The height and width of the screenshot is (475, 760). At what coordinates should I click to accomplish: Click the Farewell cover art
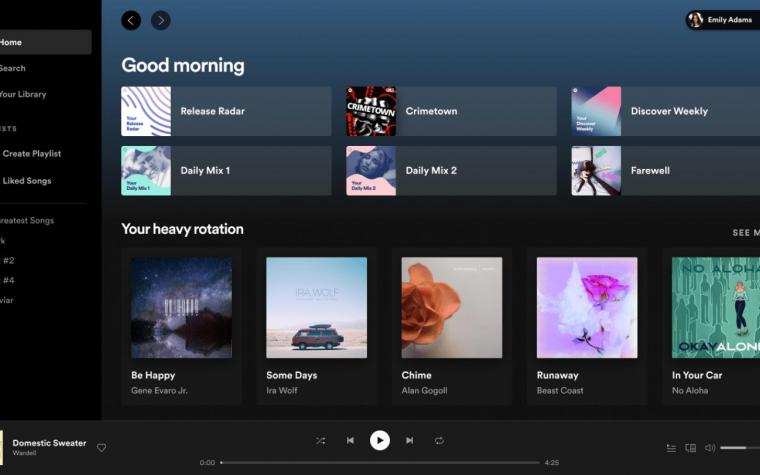coord(596,171)
